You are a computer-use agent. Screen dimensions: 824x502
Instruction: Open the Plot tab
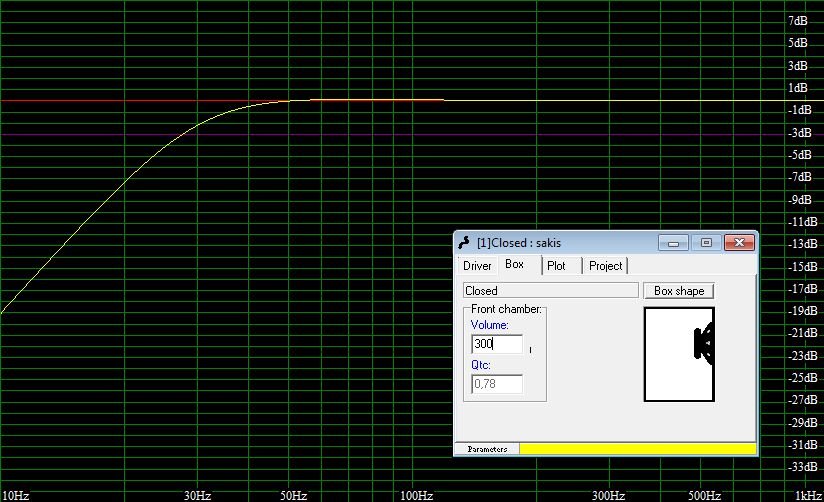(x=556, y=266)
